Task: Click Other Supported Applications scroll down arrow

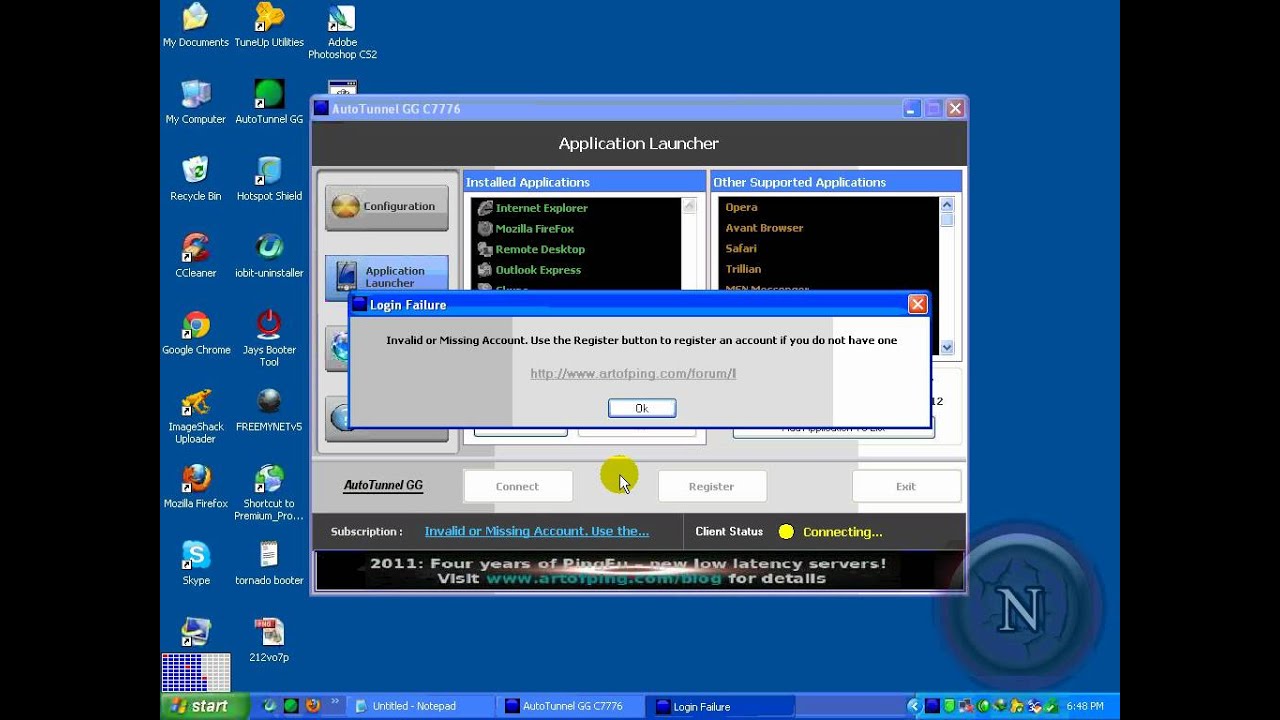Action: pos(947,347)
